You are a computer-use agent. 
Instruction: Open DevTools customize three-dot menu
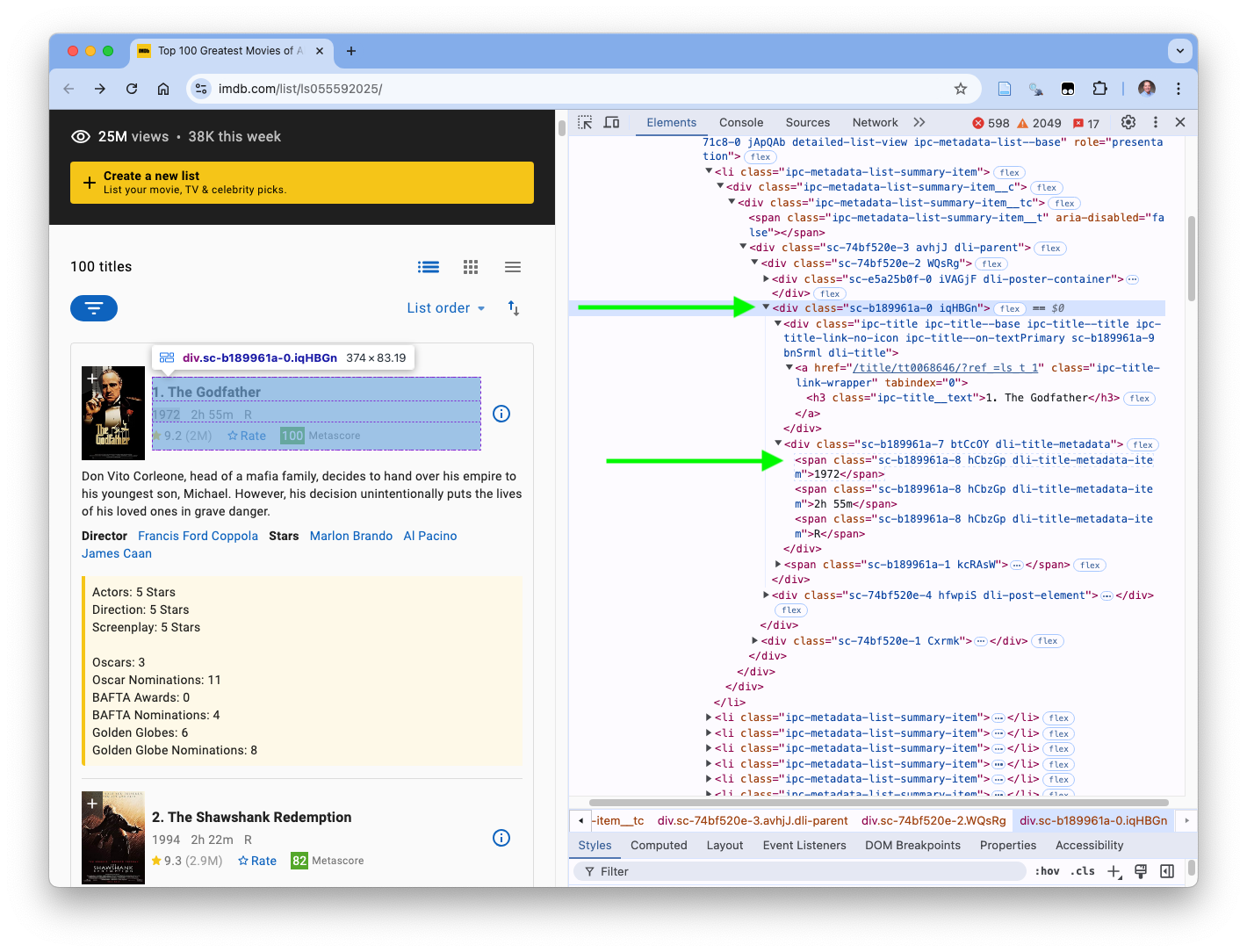coord(1156,123)
